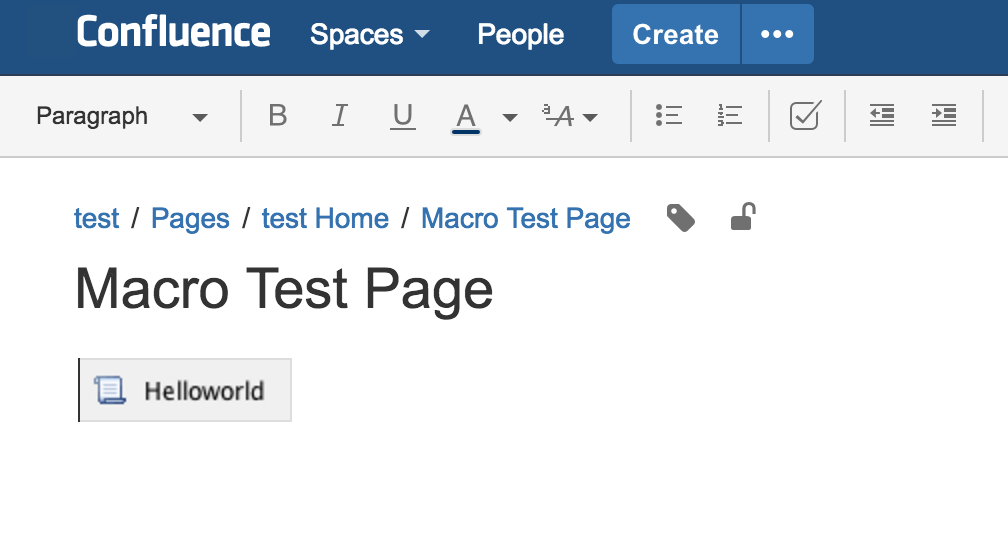Open the create options ellipsis button

coord(777,35)
